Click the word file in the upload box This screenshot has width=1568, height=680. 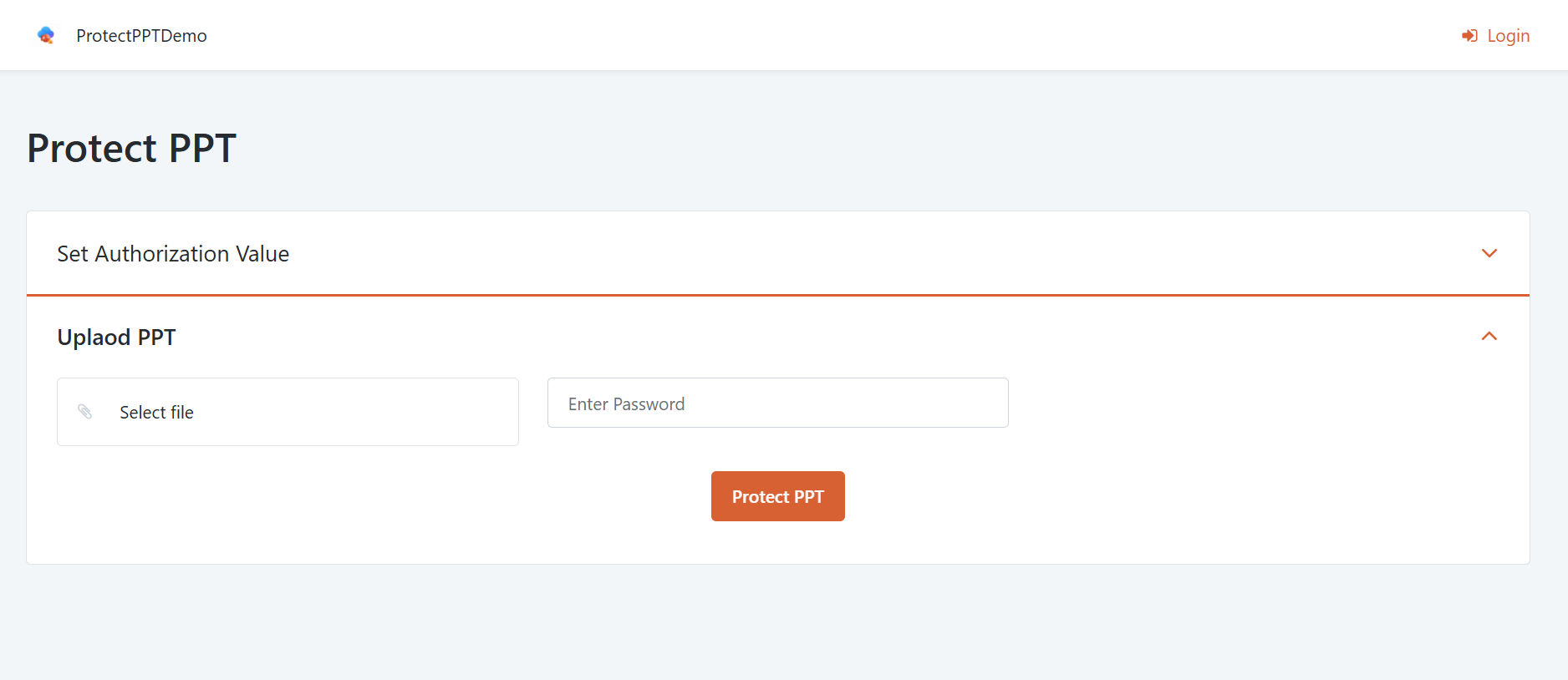pos(182,413)
